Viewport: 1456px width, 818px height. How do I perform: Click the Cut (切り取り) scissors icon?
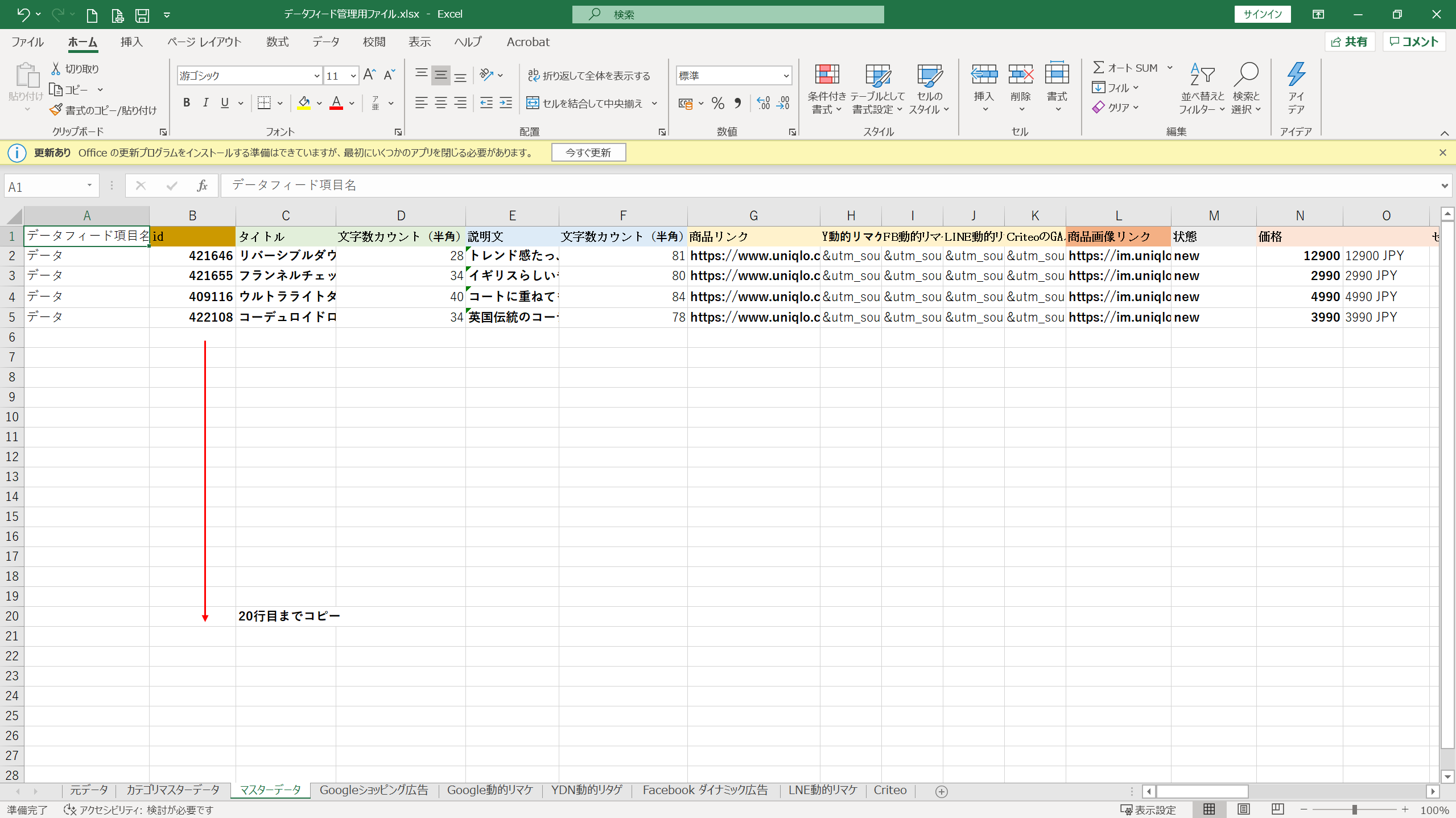[56, 68]
